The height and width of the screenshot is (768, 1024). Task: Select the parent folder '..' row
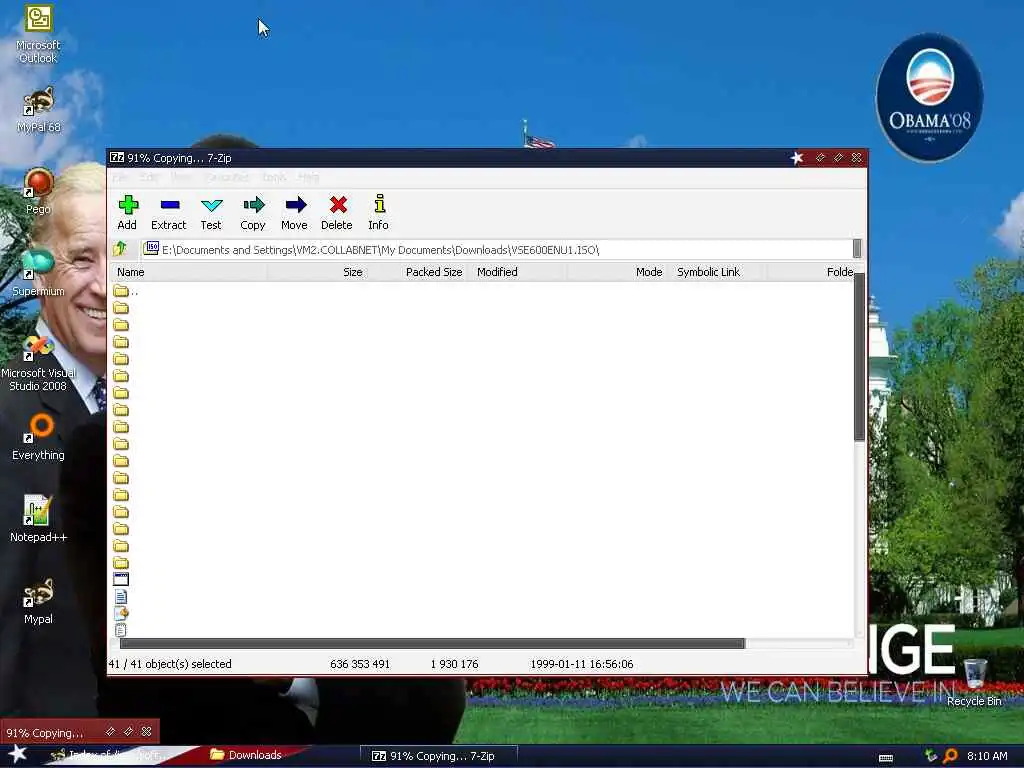pos(126,291)
